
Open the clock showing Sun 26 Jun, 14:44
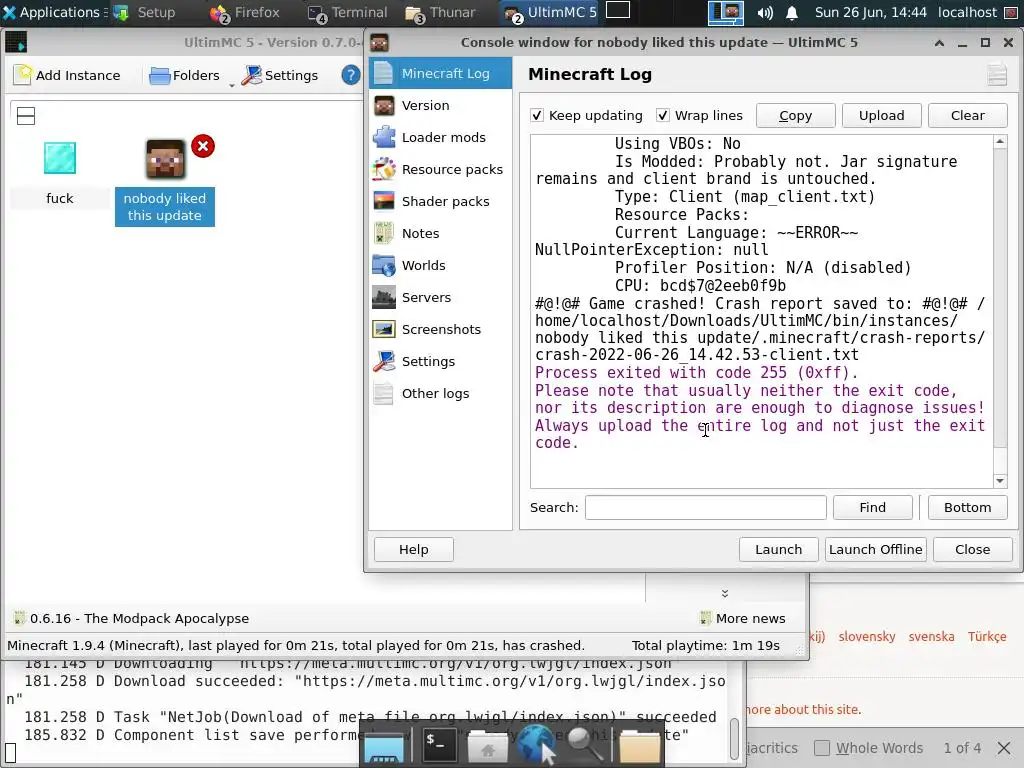tap(871, 12)
